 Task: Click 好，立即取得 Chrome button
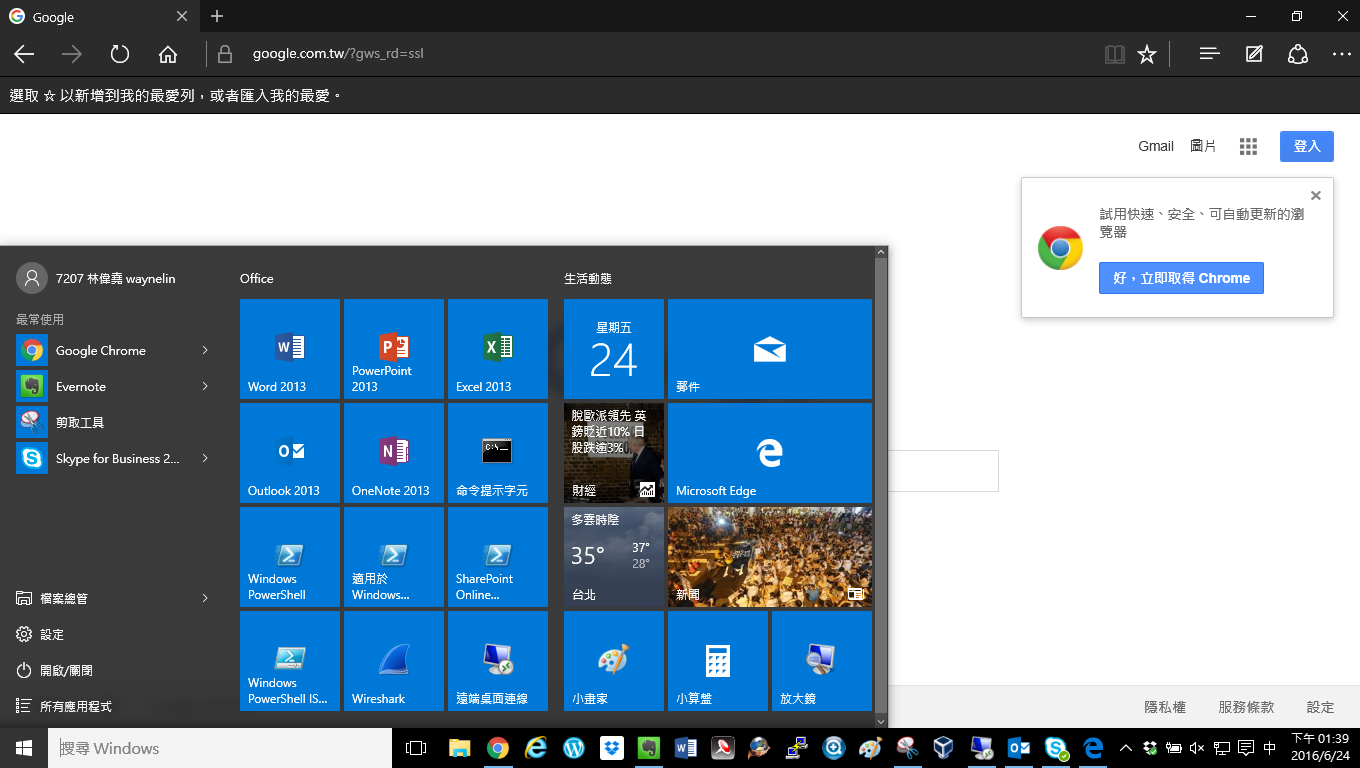1181,278
